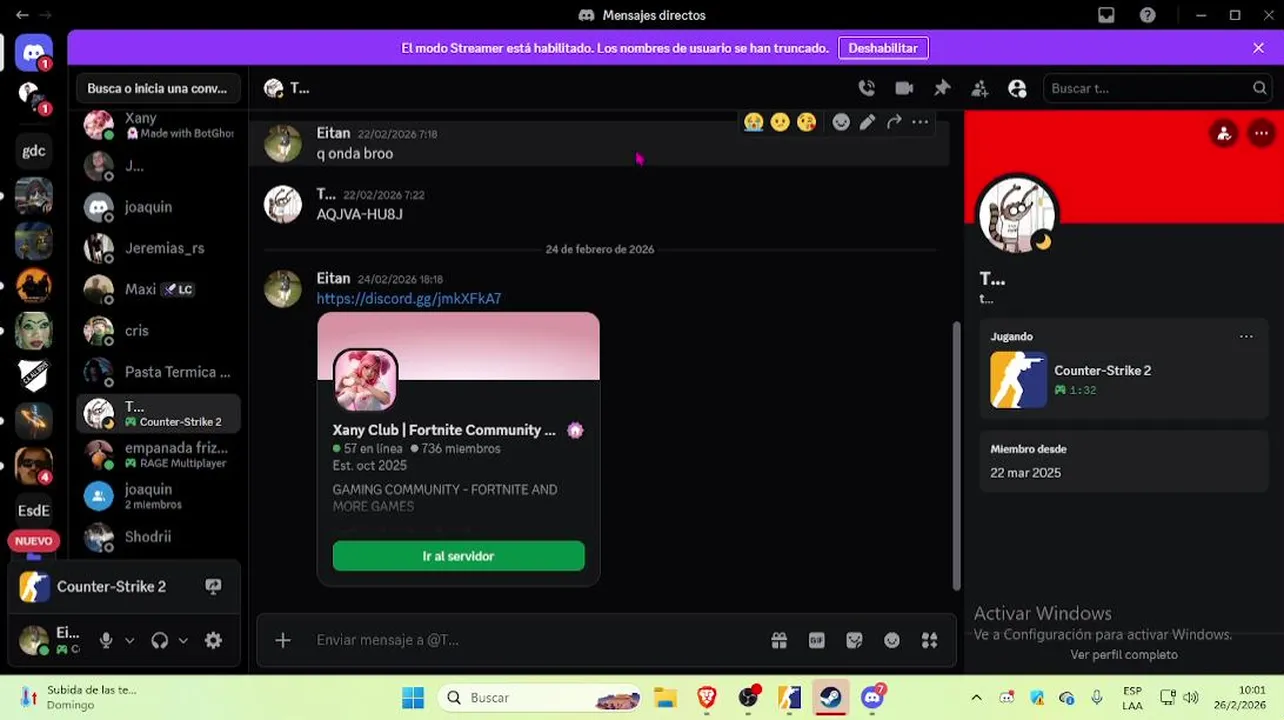Open the apps launcher in message box
Screen dimensions: 1284x720
click(x=930, y=640)
